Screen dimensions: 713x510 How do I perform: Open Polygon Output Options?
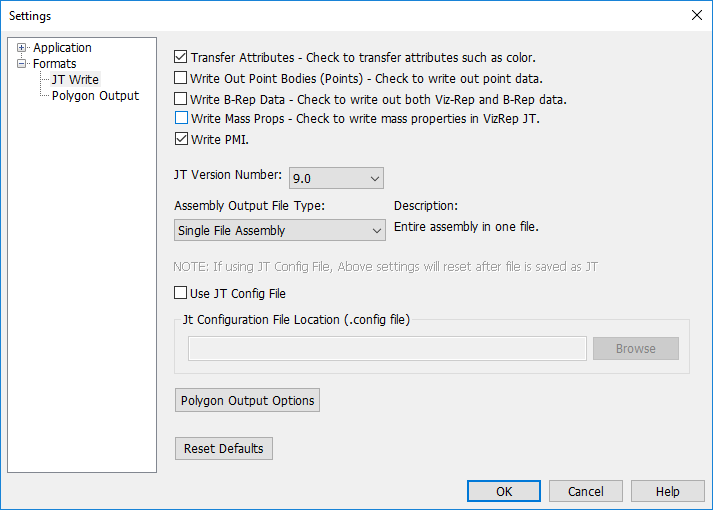[x=247, y=401]
